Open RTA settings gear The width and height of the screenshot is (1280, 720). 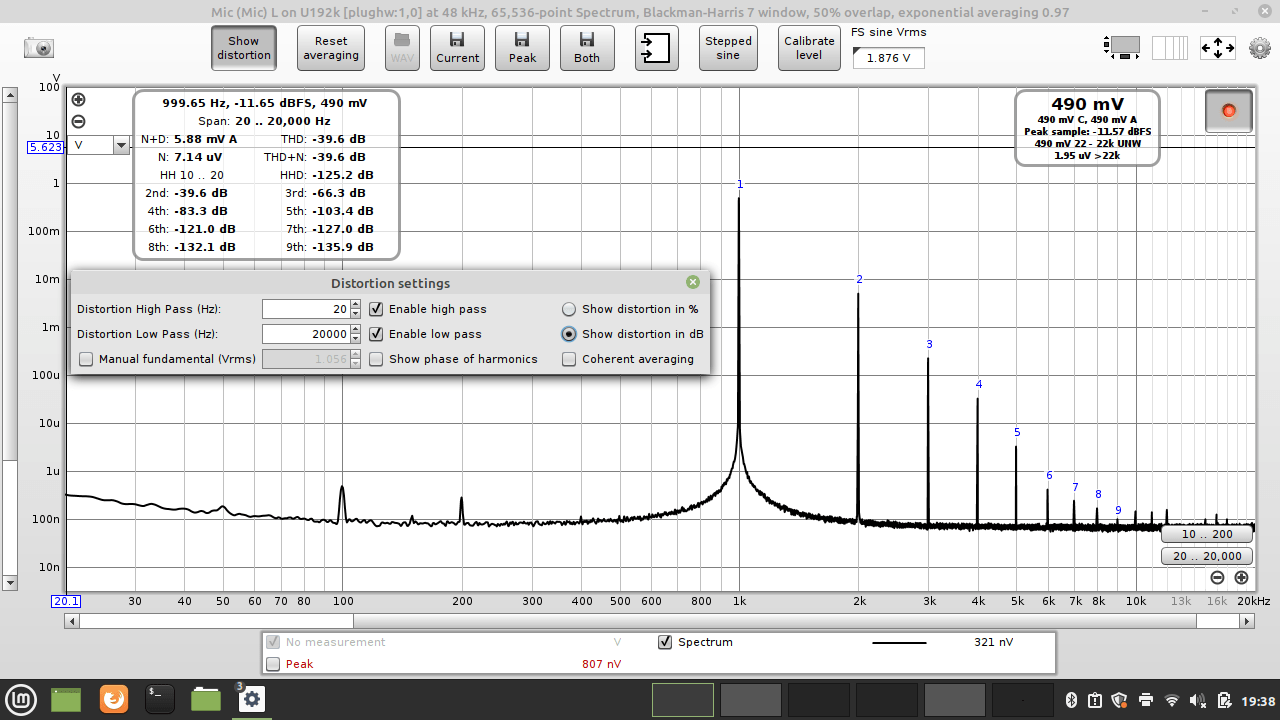(1260, 48)
